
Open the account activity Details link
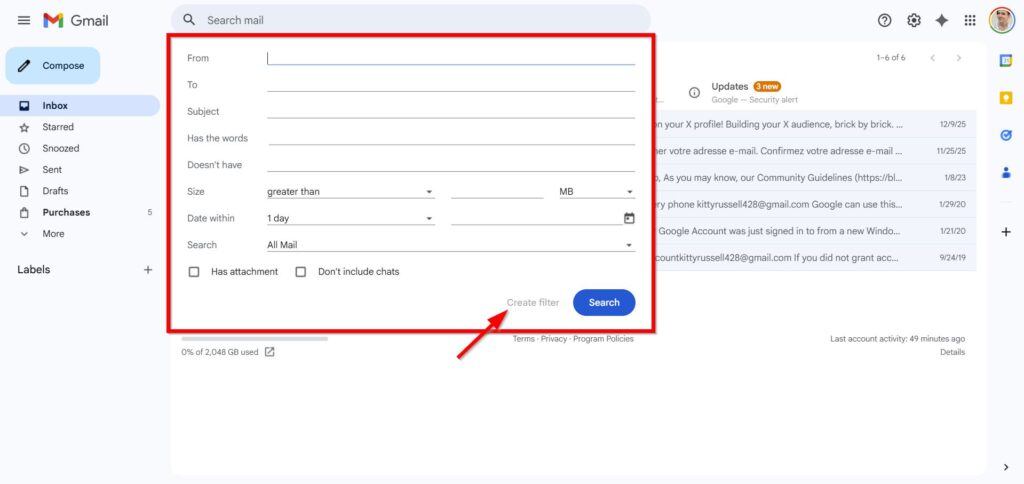click(952, 352)
